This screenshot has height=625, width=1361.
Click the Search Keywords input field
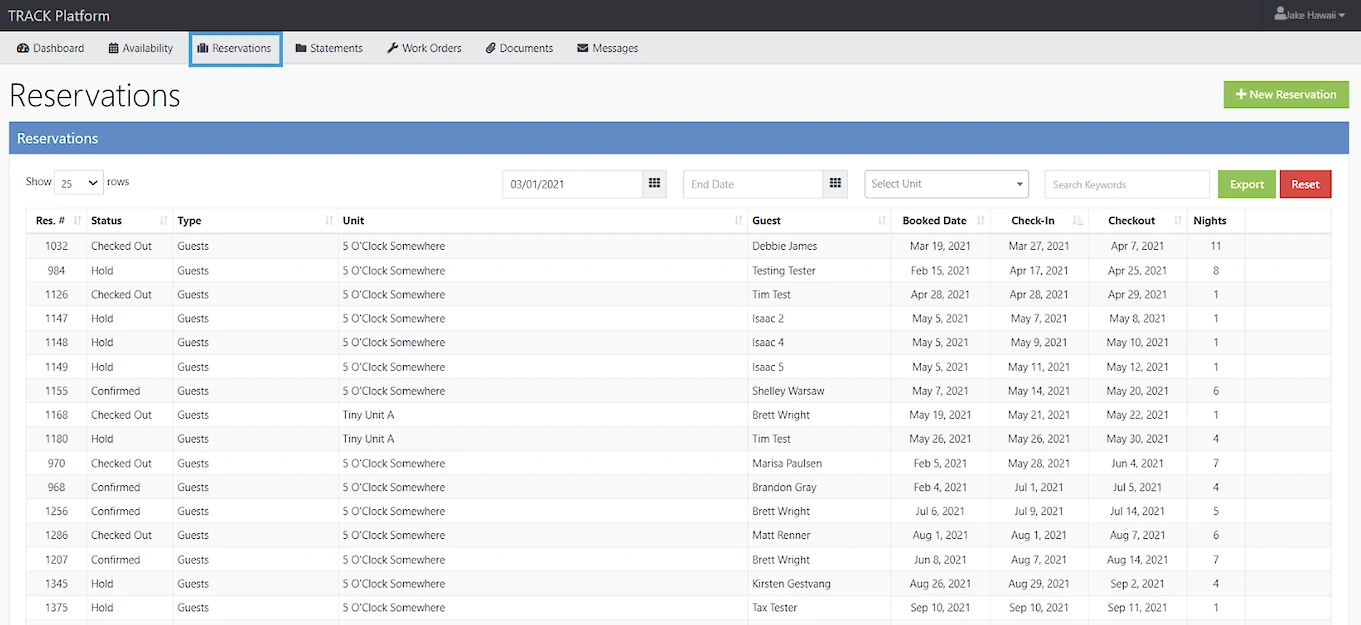click(x=1126, y=184)
